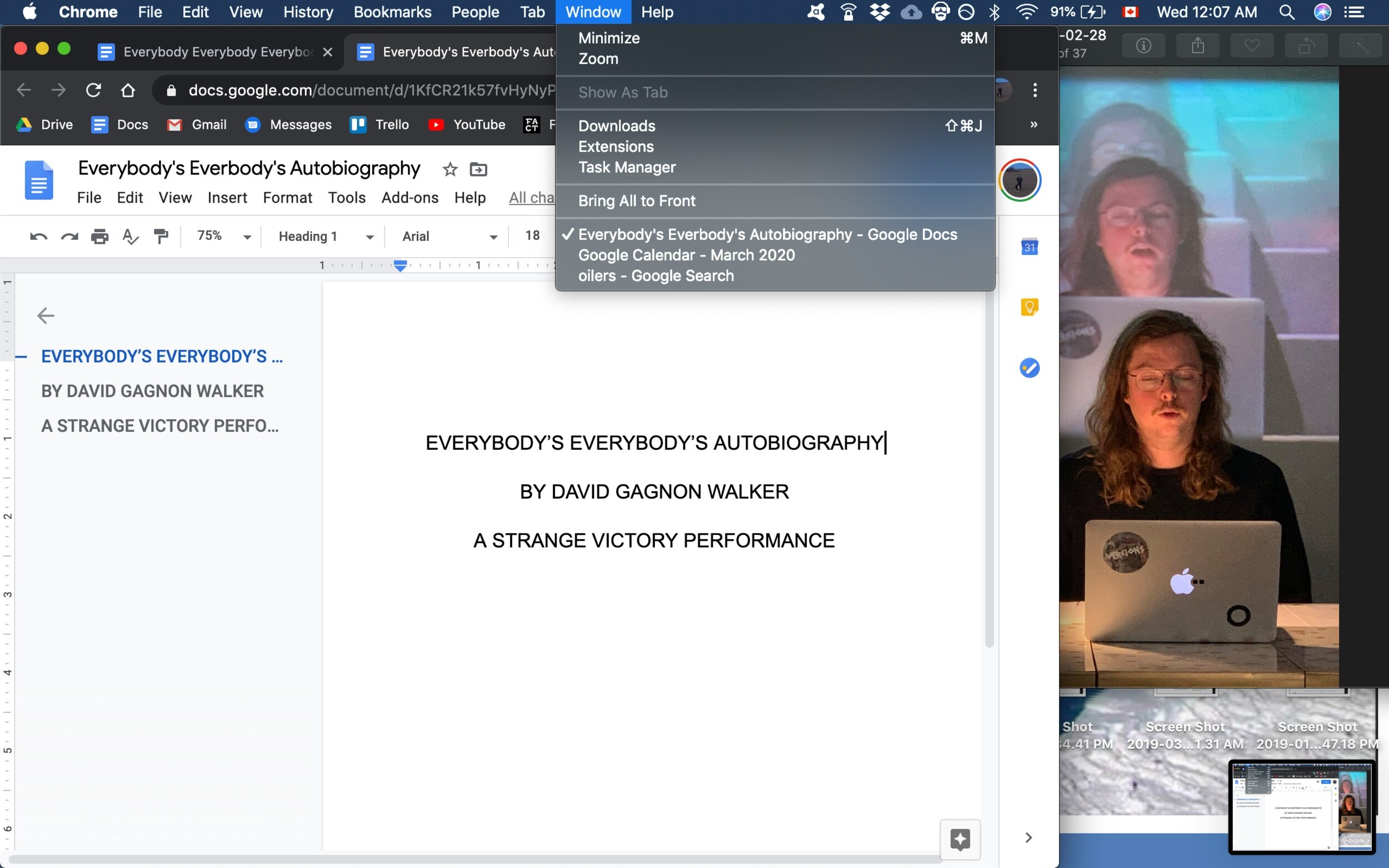Viewport: 1389px width, 868px height.
Task: Open the zoom level 75% dropdown
Action: coord(223,236)
